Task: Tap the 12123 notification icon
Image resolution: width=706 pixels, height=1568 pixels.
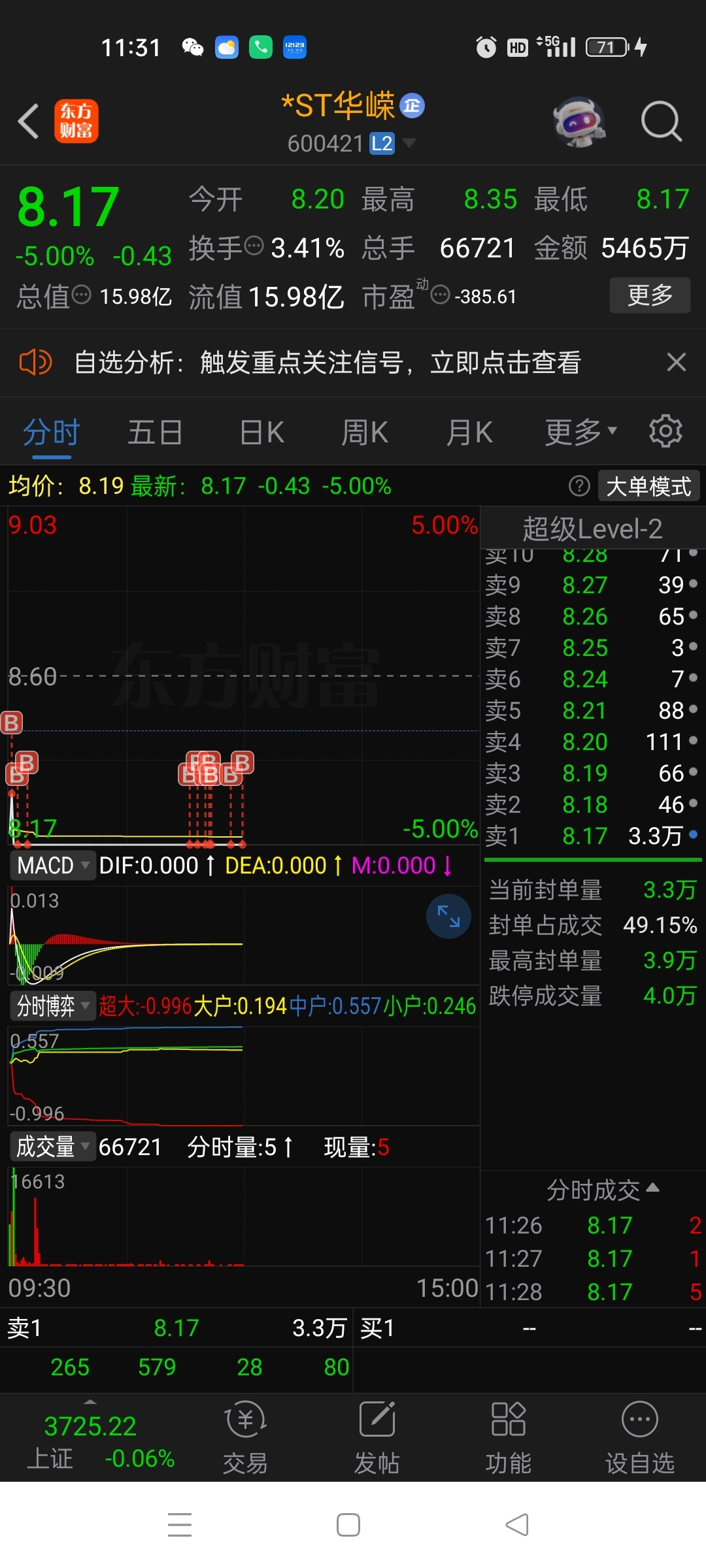Action: point(295,47)
